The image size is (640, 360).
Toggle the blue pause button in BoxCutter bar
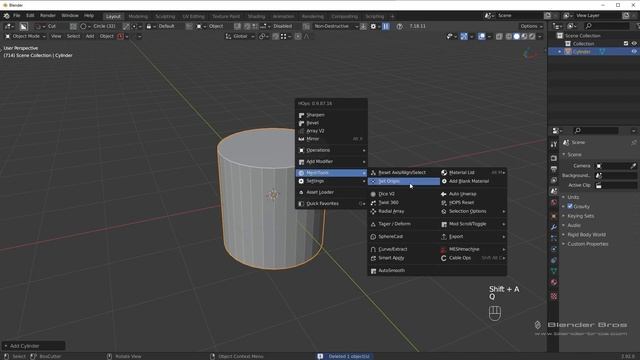tap(386, 26)
